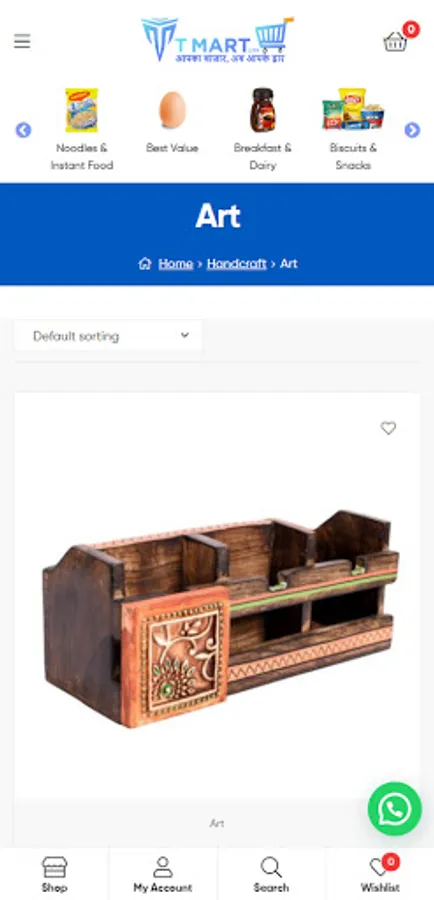Select Noodles & Instant Food category

(x=82, y=130)
